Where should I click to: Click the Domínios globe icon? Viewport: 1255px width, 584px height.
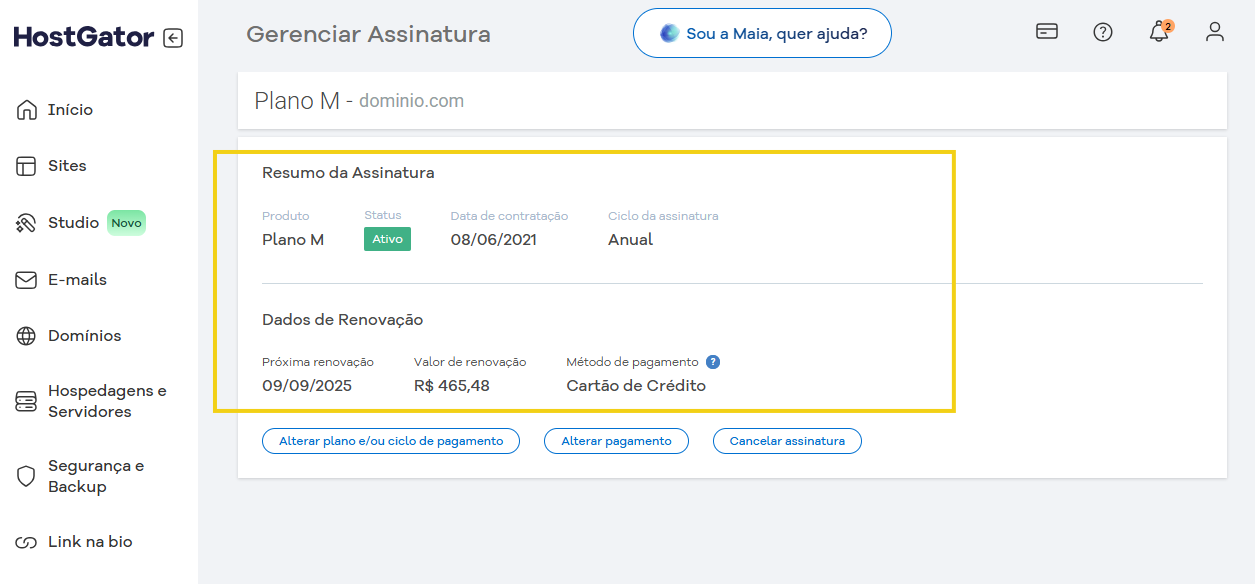coord(26,336)
